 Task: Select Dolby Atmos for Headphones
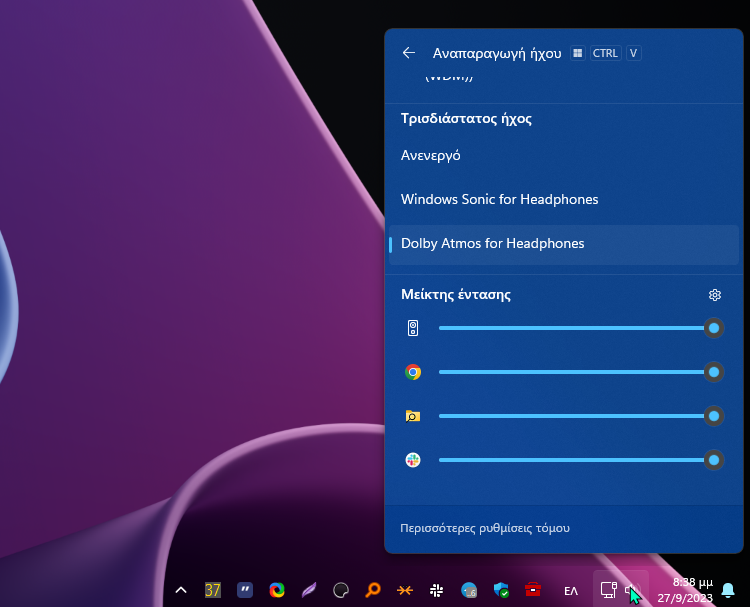pyautogui.click(x=563, y=243)
